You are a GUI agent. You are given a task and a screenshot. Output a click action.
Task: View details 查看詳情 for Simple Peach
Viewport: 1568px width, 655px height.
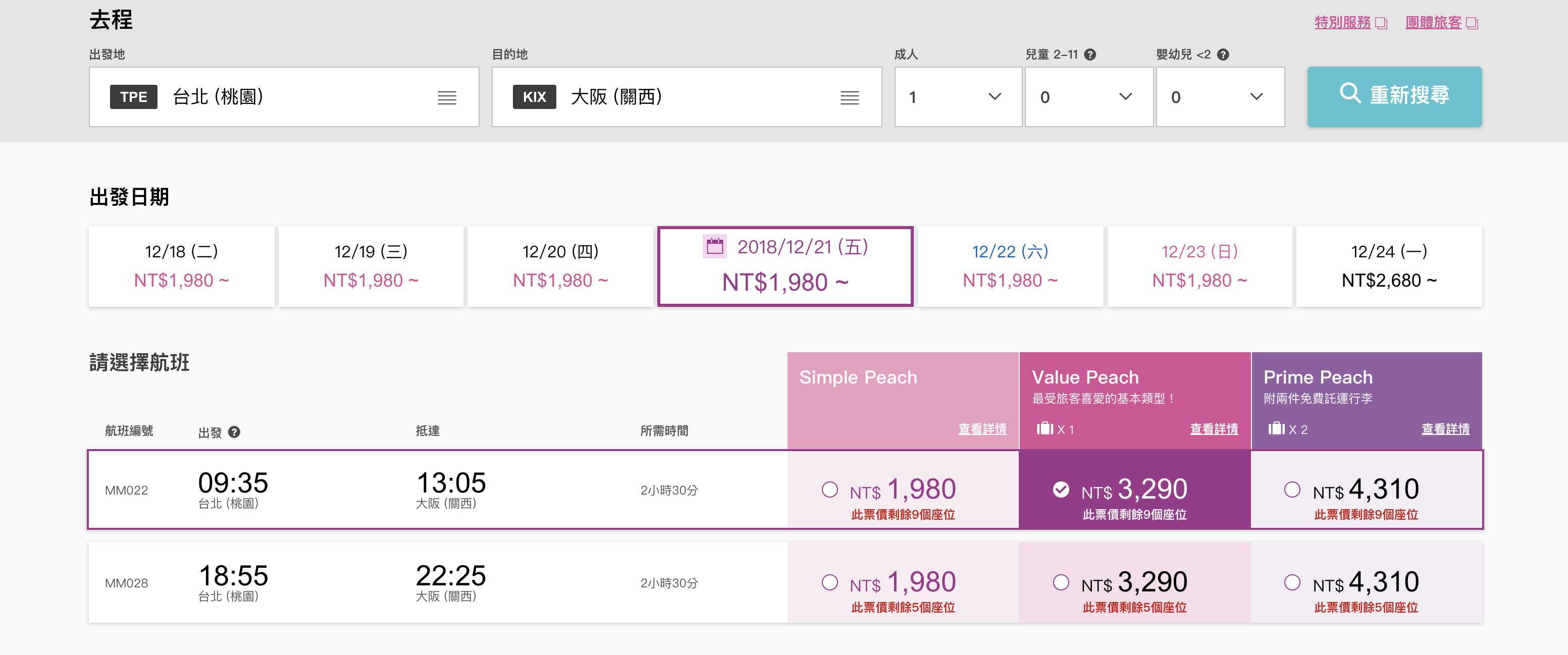(982, 429)
